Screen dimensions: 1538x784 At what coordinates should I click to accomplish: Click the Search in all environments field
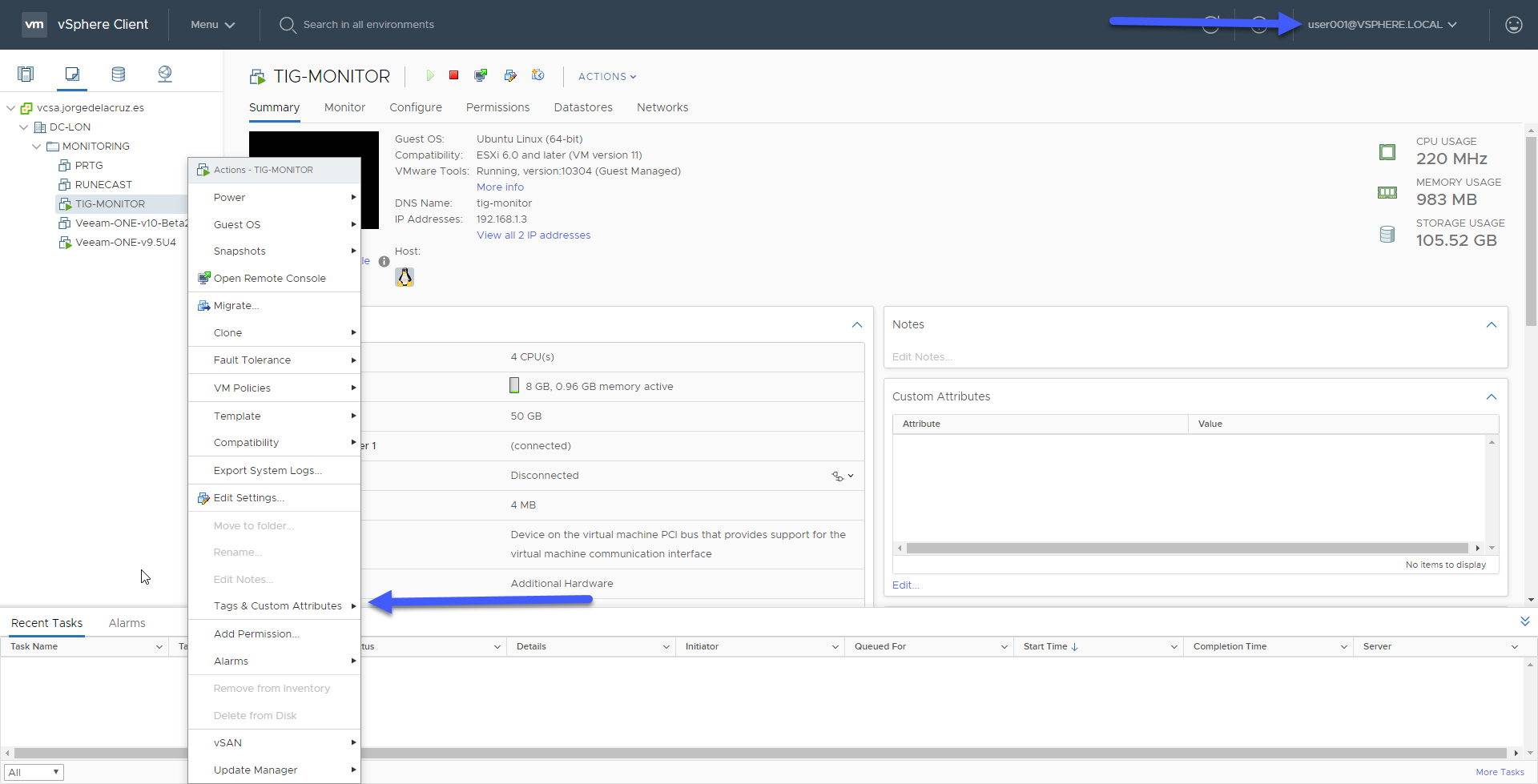368,25
